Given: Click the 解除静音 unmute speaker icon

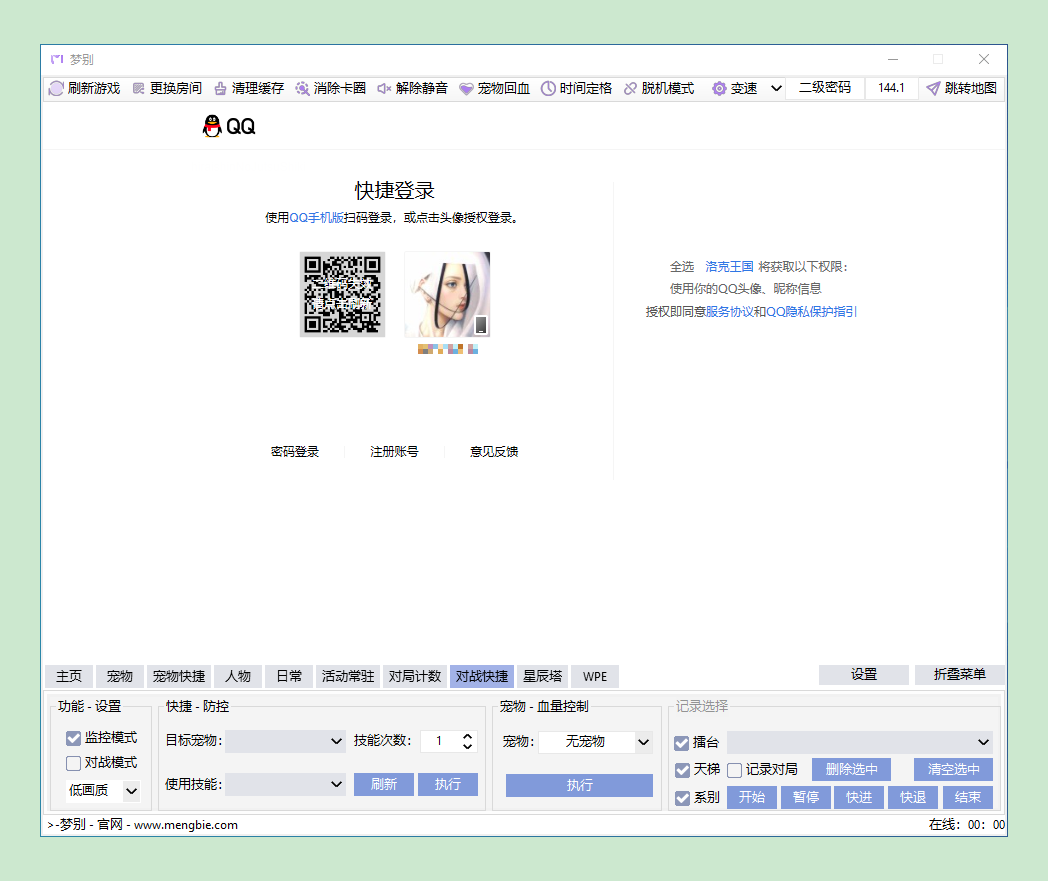Looking at the screenshot, I should pyautogui.click(x=384, y=89).
